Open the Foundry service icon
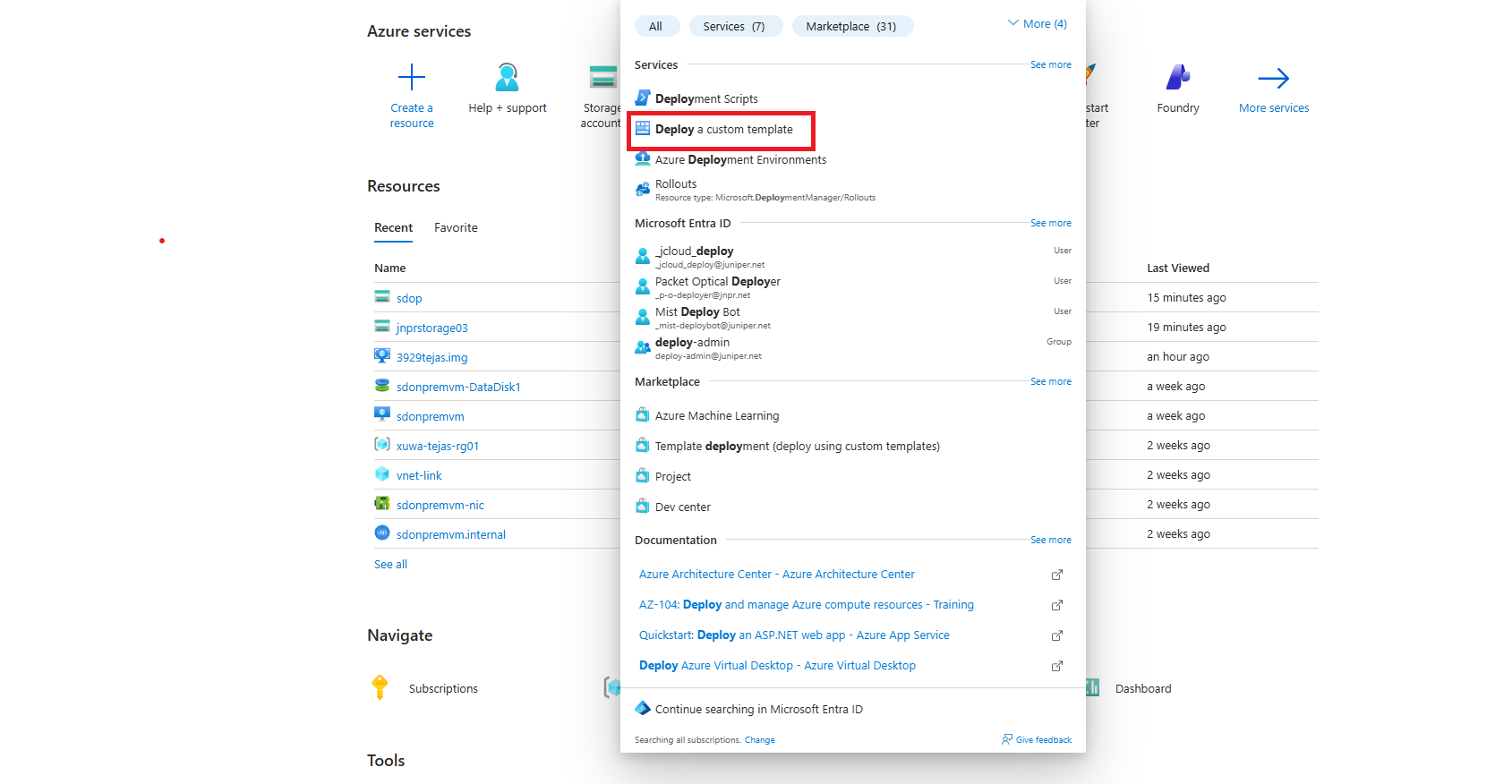1512x784 pixels. point(1178,77)
